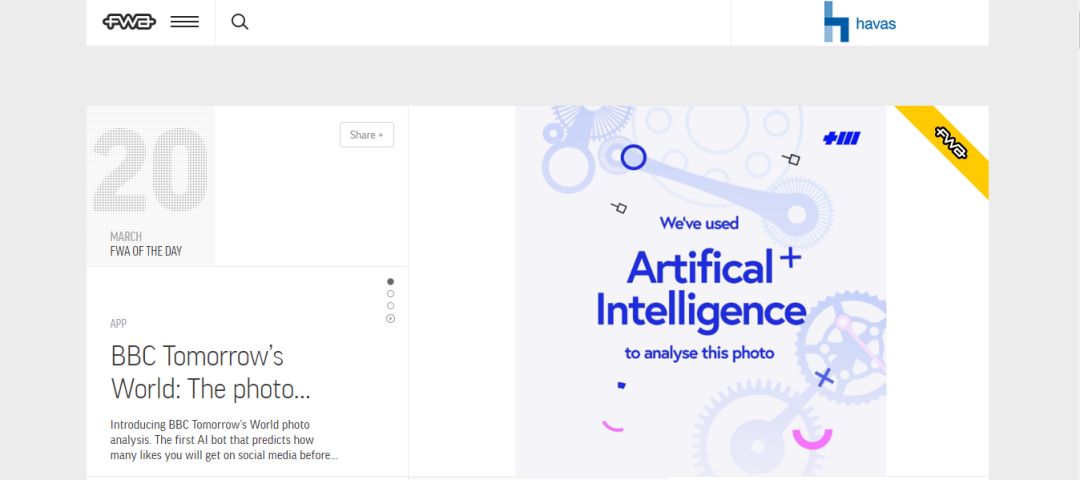Image resolution: width=1080 pixels, height=480 pixels.
Task: Click the MARCH date text
Action: (126, 237)
